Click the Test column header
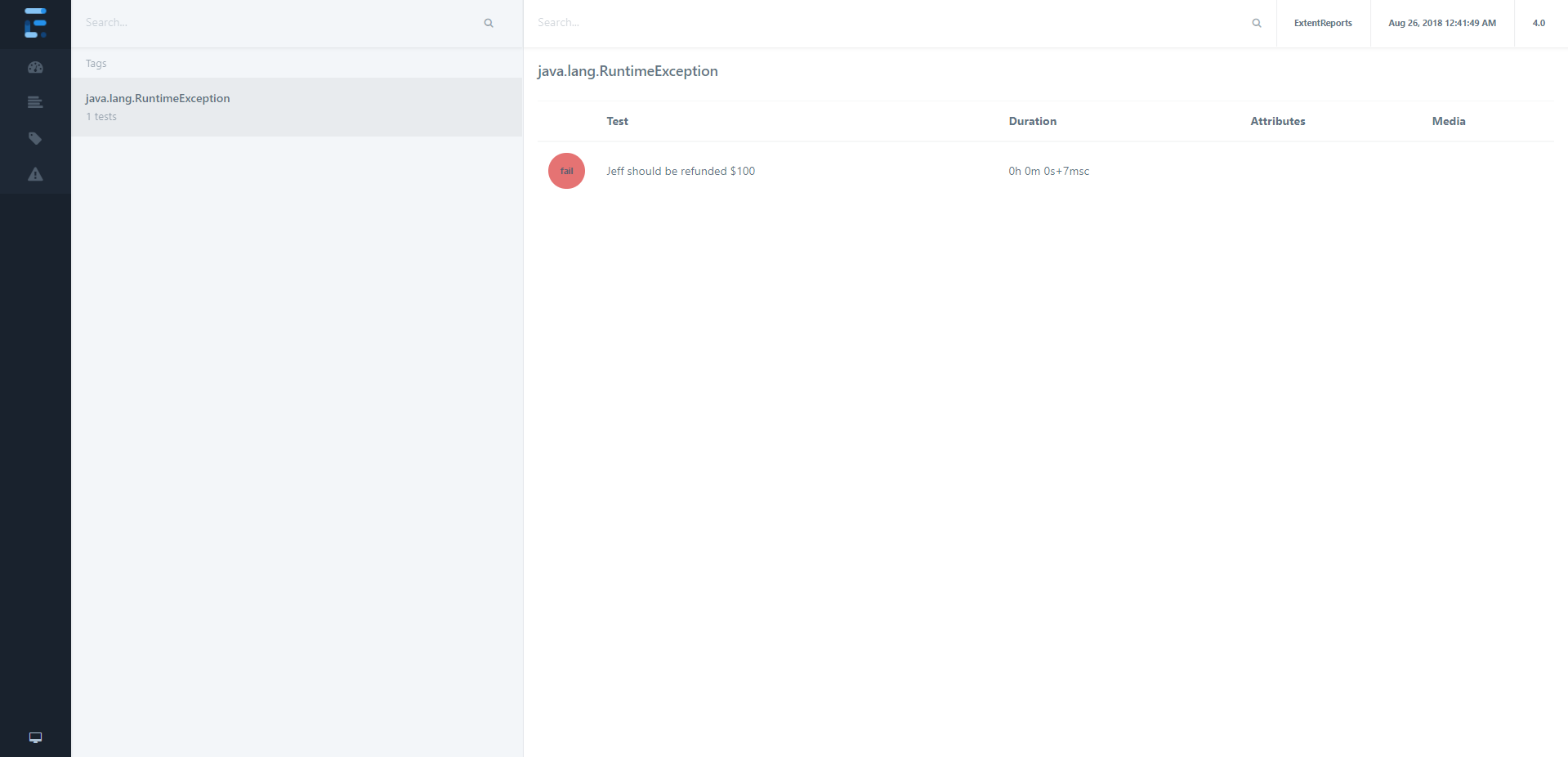Screen dimensions: 1568x757 click(x=617, y=121)
